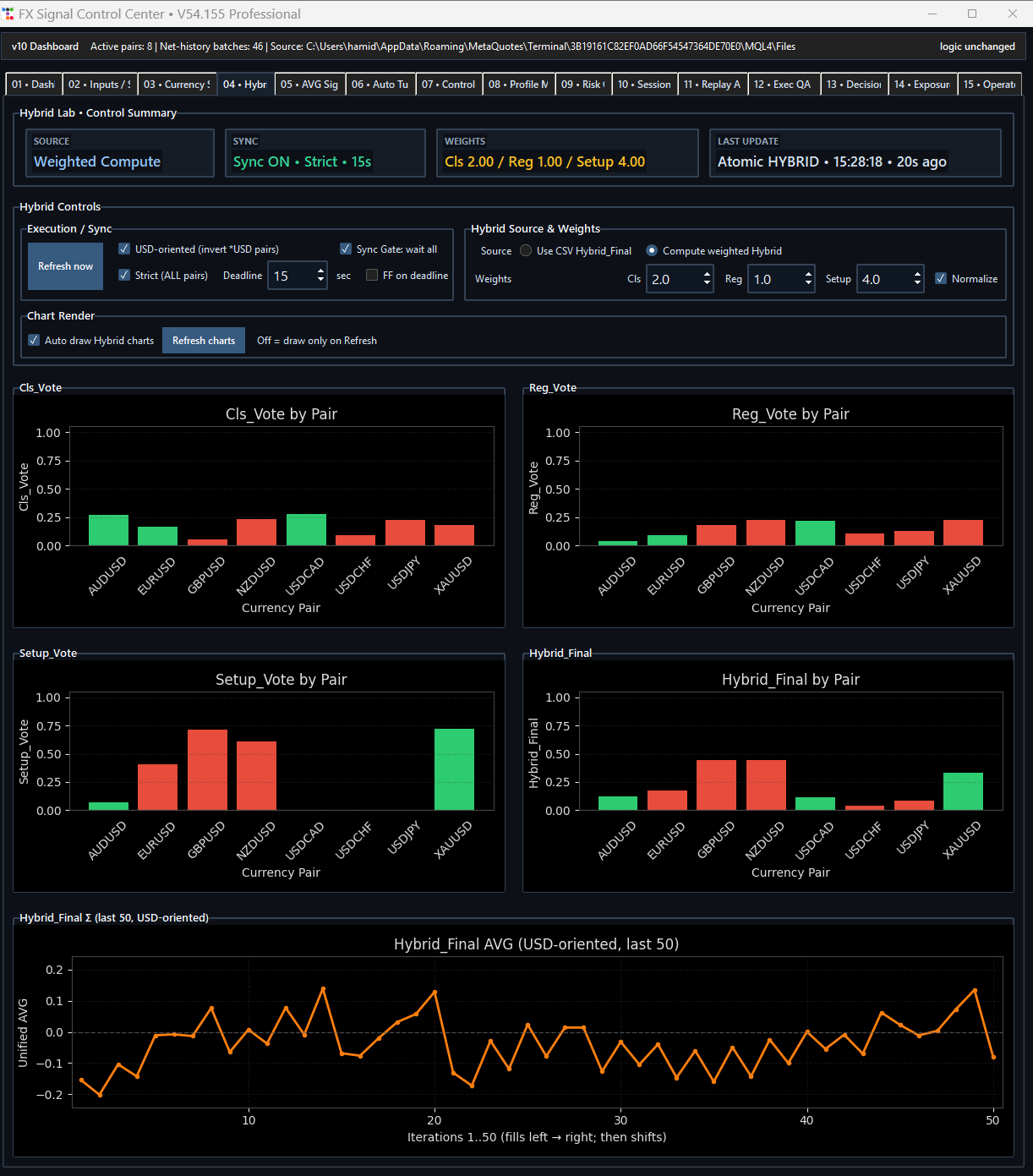Open the 10 Session tab
Screen dimensions: 1033x1176
pos(644,85)
